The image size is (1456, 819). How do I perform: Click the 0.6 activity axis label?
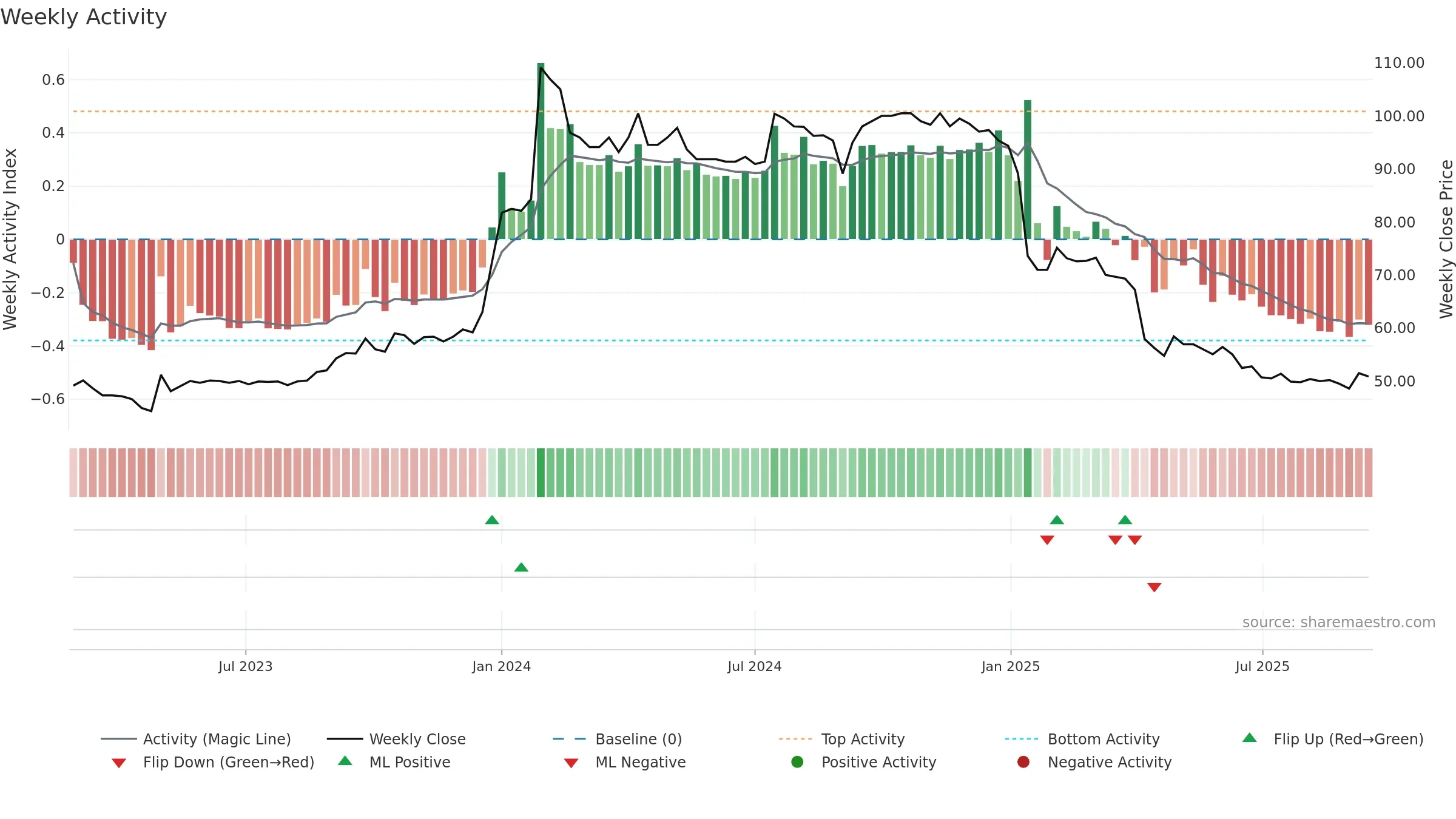[x=53, y=80]
